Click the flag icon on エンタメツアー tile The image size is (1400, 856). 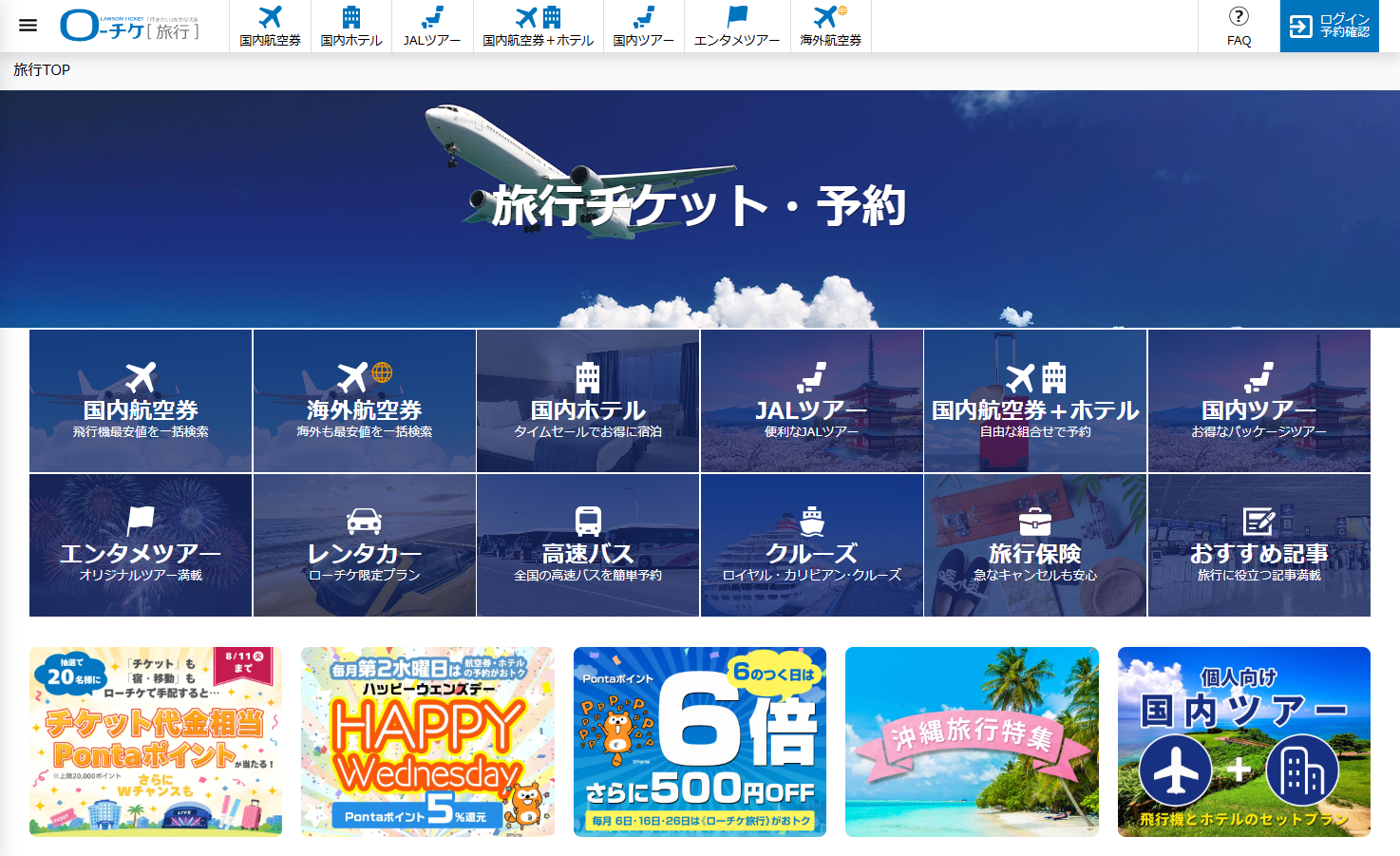click(141, 522)
